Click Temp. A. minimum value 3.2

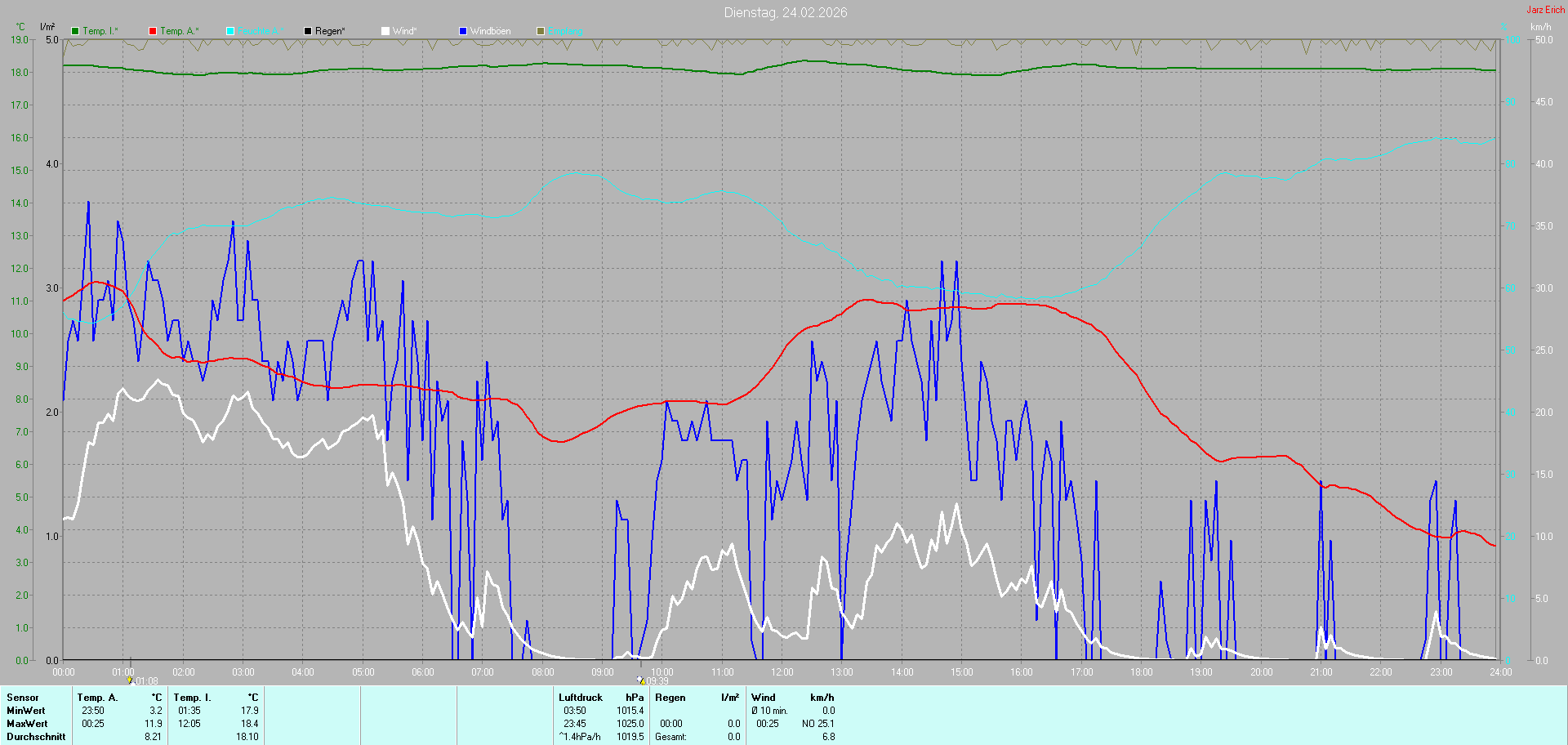pos(155,711)
